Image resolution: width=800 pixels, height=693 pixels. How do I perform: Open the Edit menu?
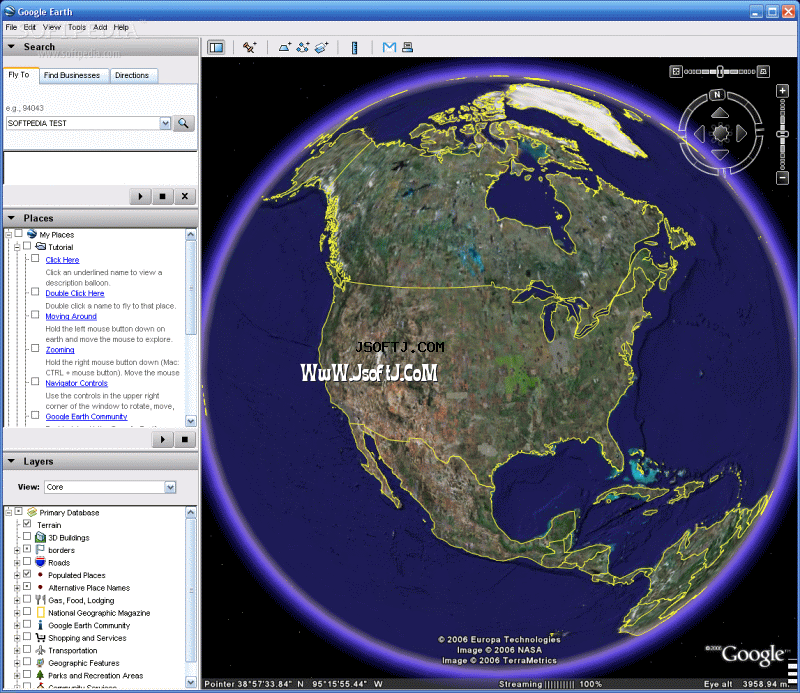point(30,27)
